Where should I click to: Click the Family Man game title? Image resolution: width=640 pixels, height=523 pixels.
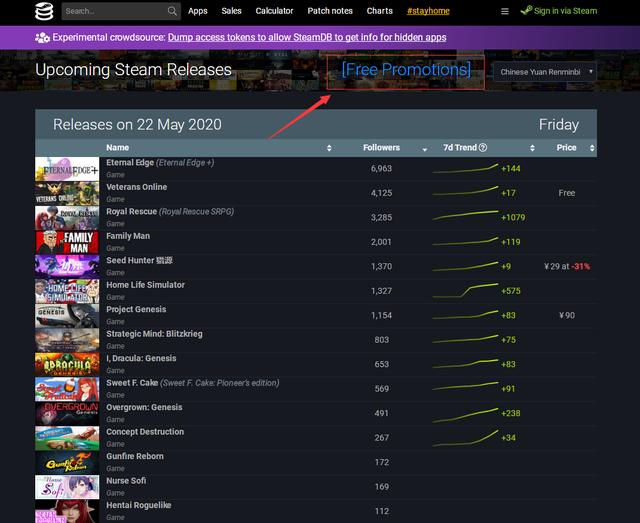click(128, 236)
